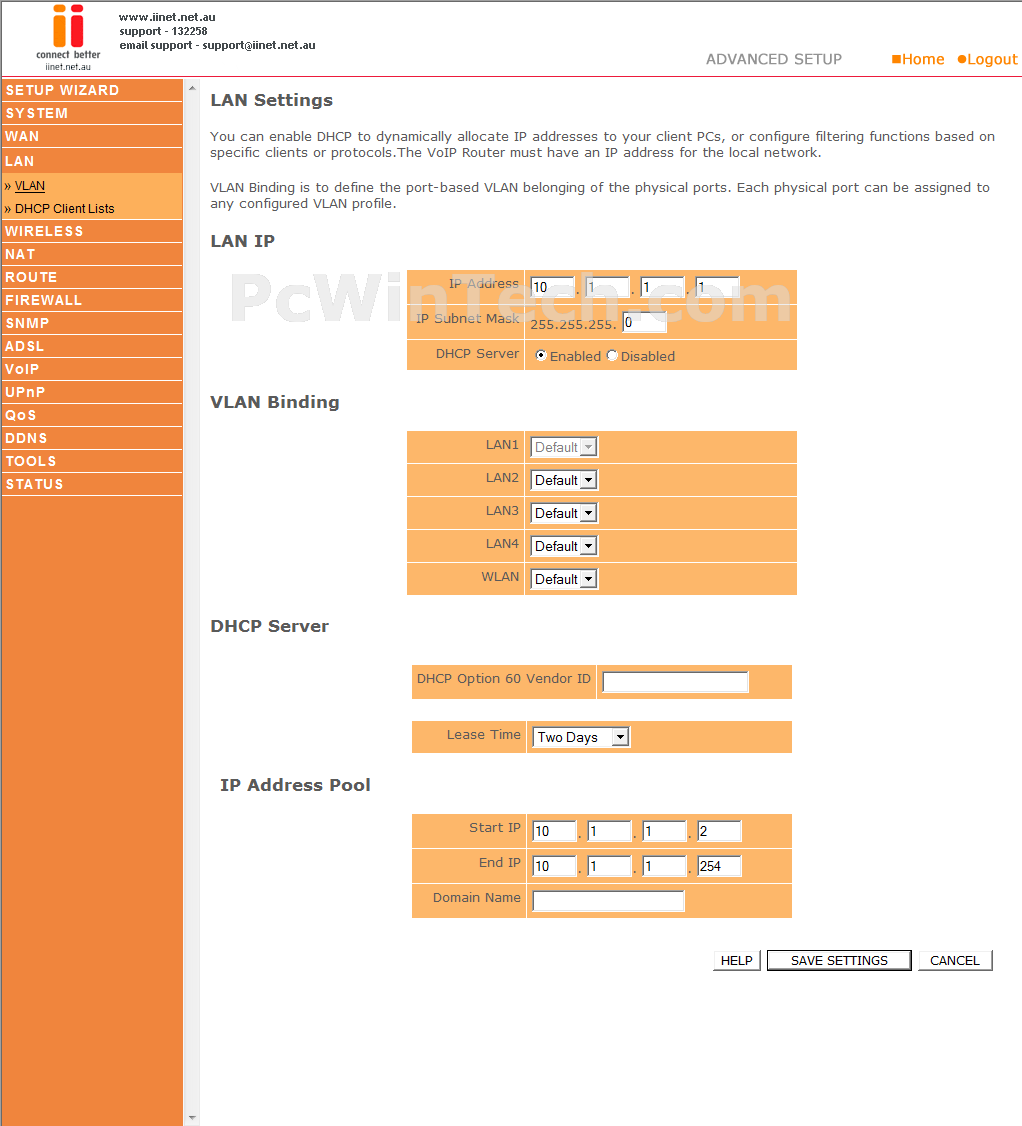This screenshot has width=1022, height=1126.
Task: Click the Domain Name input field
Action: 608,901
